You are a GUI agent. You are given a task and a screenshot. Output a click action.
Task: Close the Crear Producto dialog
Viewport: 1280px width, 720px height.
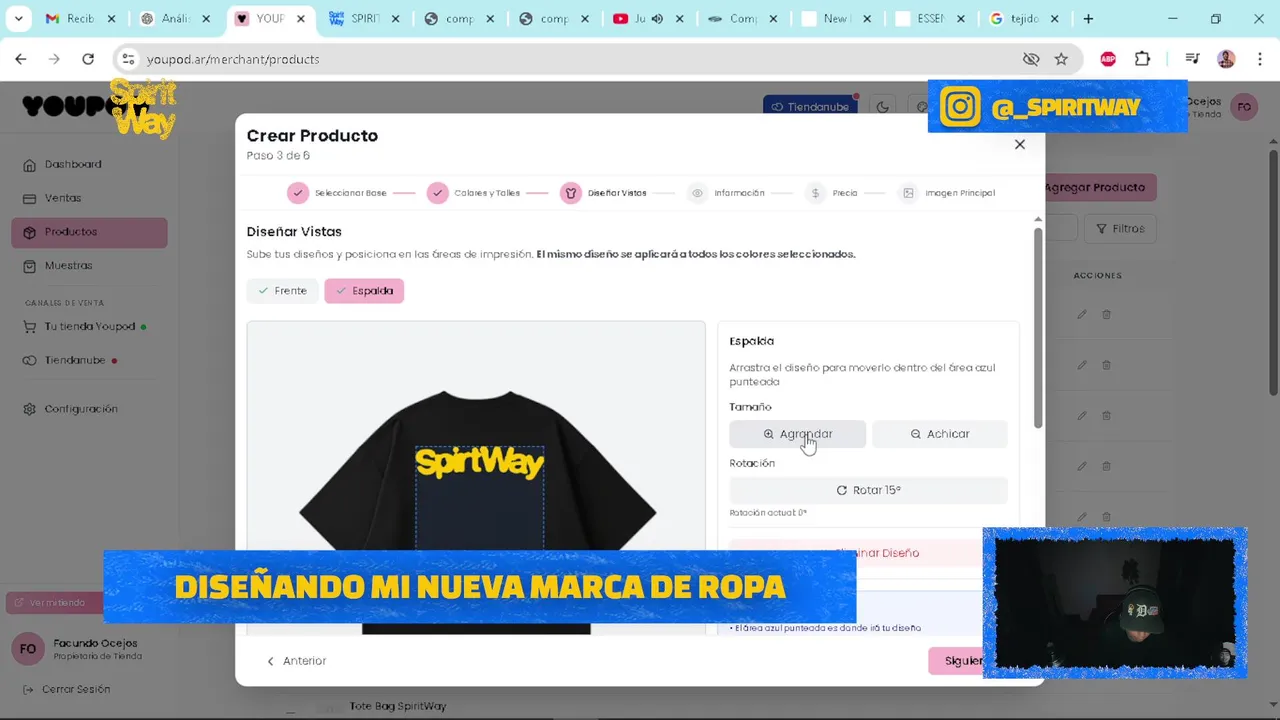pos(1019,144)
